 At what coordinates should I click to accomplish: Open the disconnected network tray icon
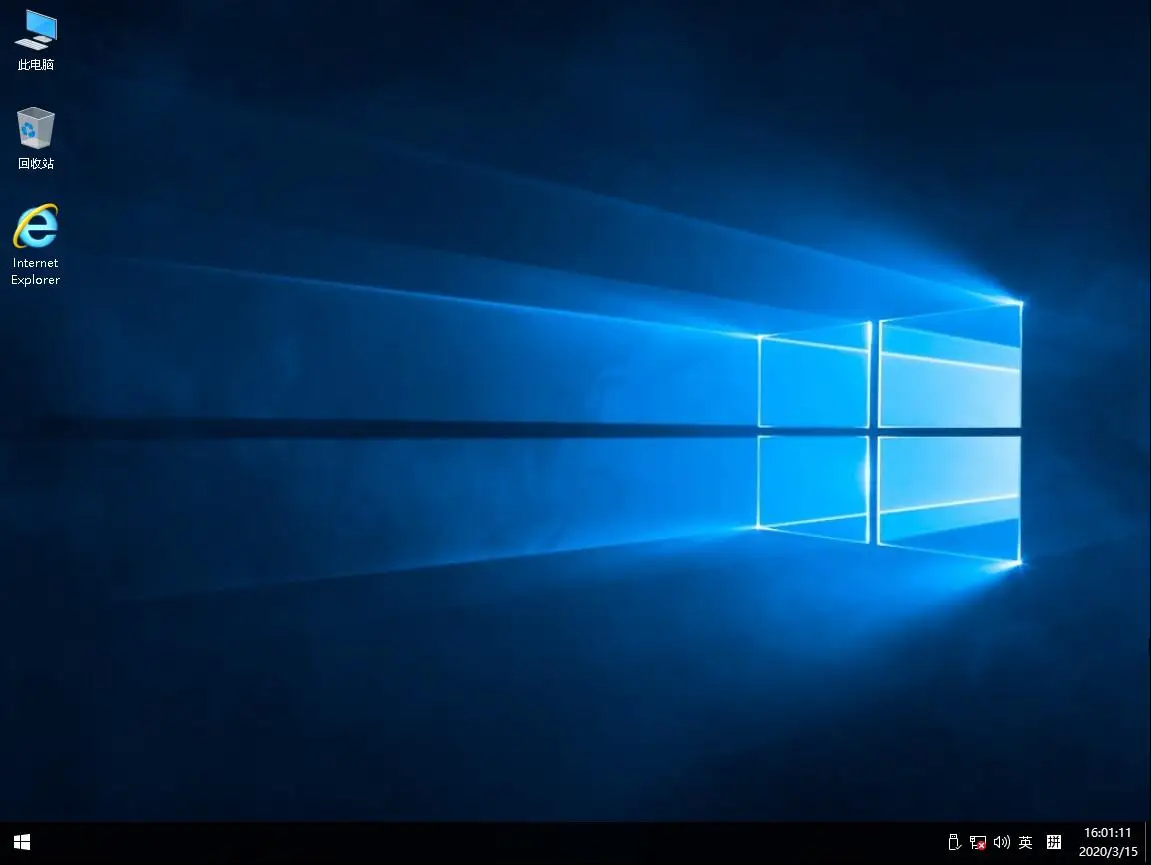point(978,842)
